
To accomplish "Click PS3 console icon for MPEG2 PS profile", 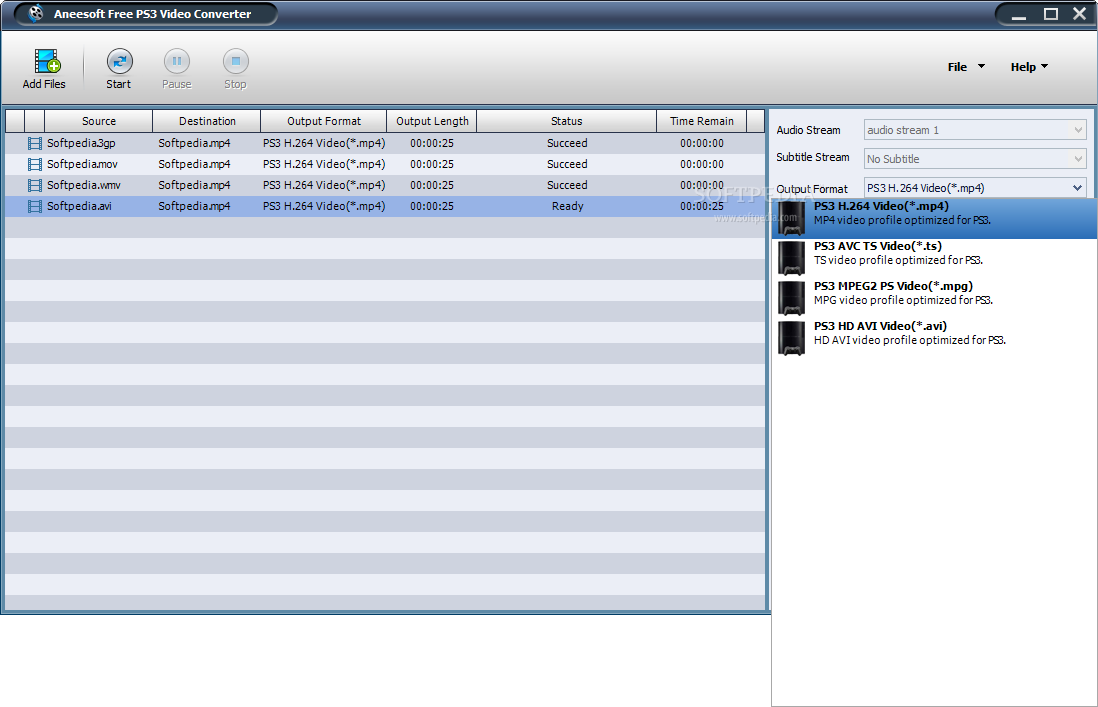I will pos(791,298).
